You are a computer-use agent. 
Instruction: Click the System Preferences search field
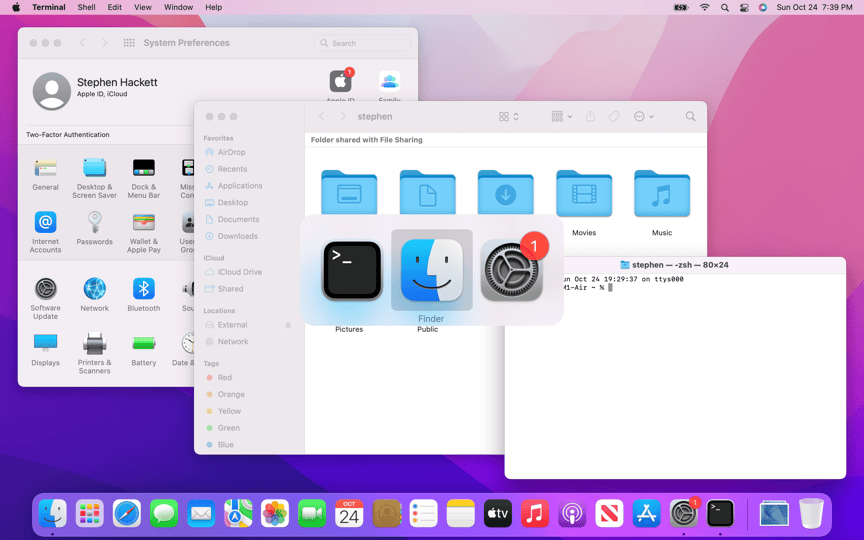click(x=363, y=43)
